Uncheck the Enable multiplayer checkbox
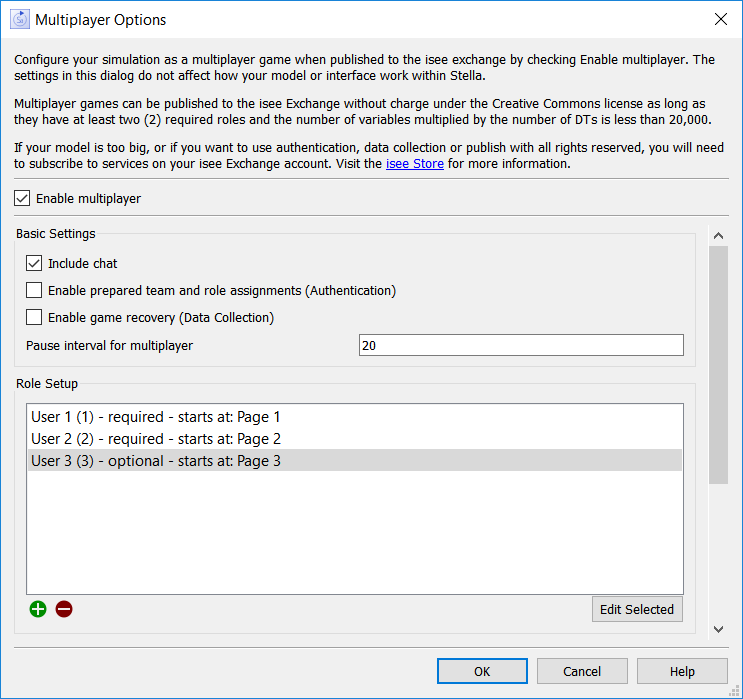The image size is (743, 699). pyautogui.click(x=23, y=198)
